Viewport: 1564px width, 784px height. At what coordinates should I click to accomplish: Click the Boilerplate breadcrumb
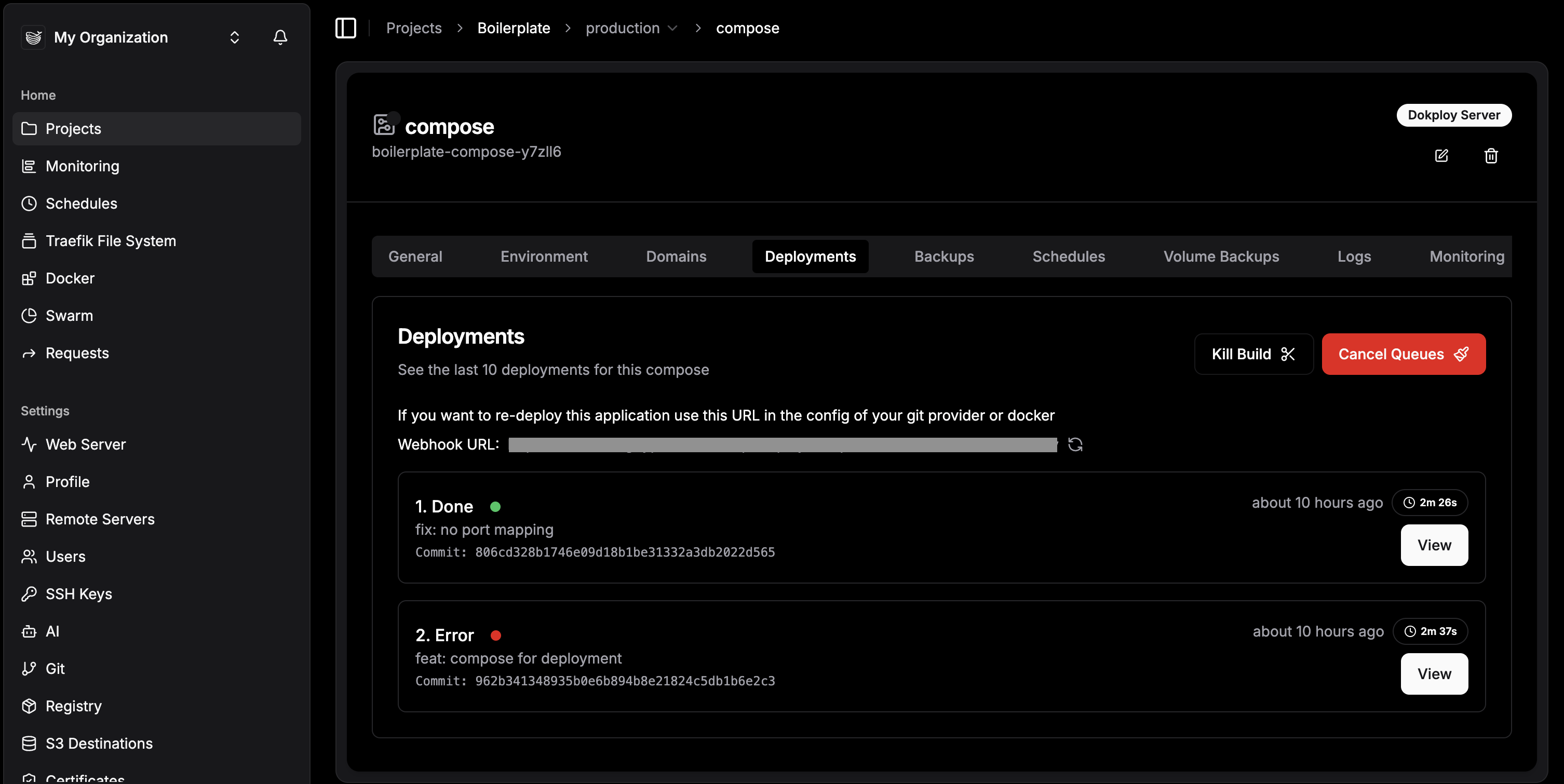click(513, 28)
